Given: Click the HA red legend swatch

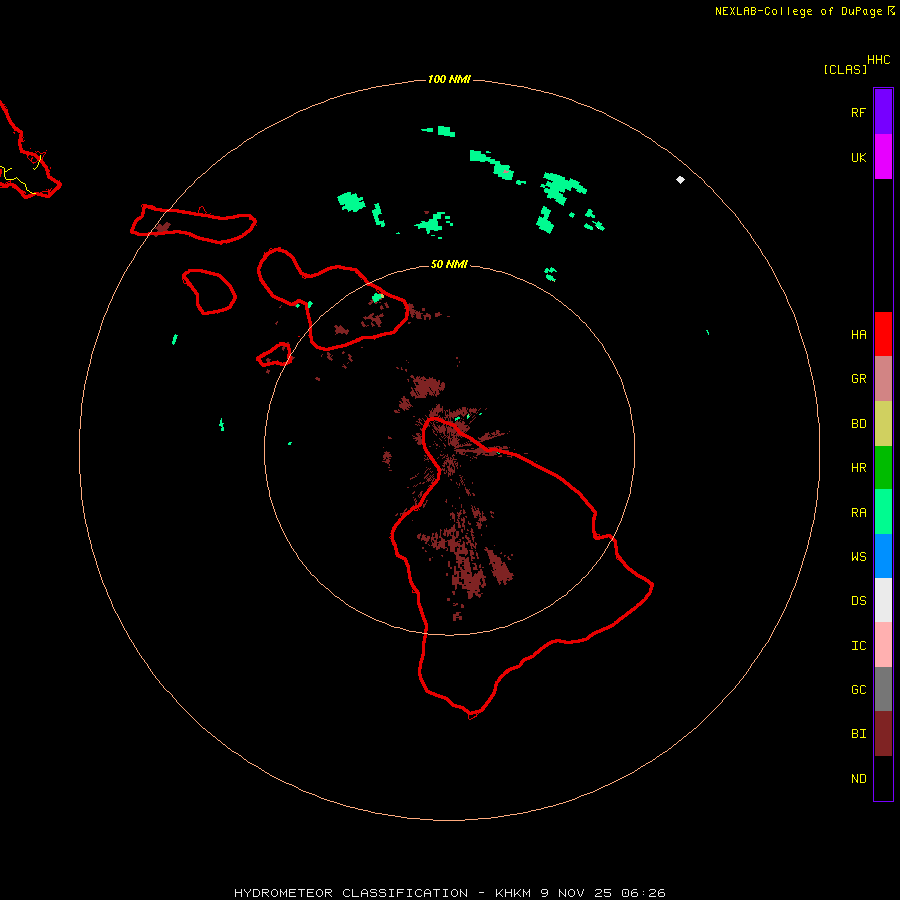Looking at the screenshot, I should point(883,334).
